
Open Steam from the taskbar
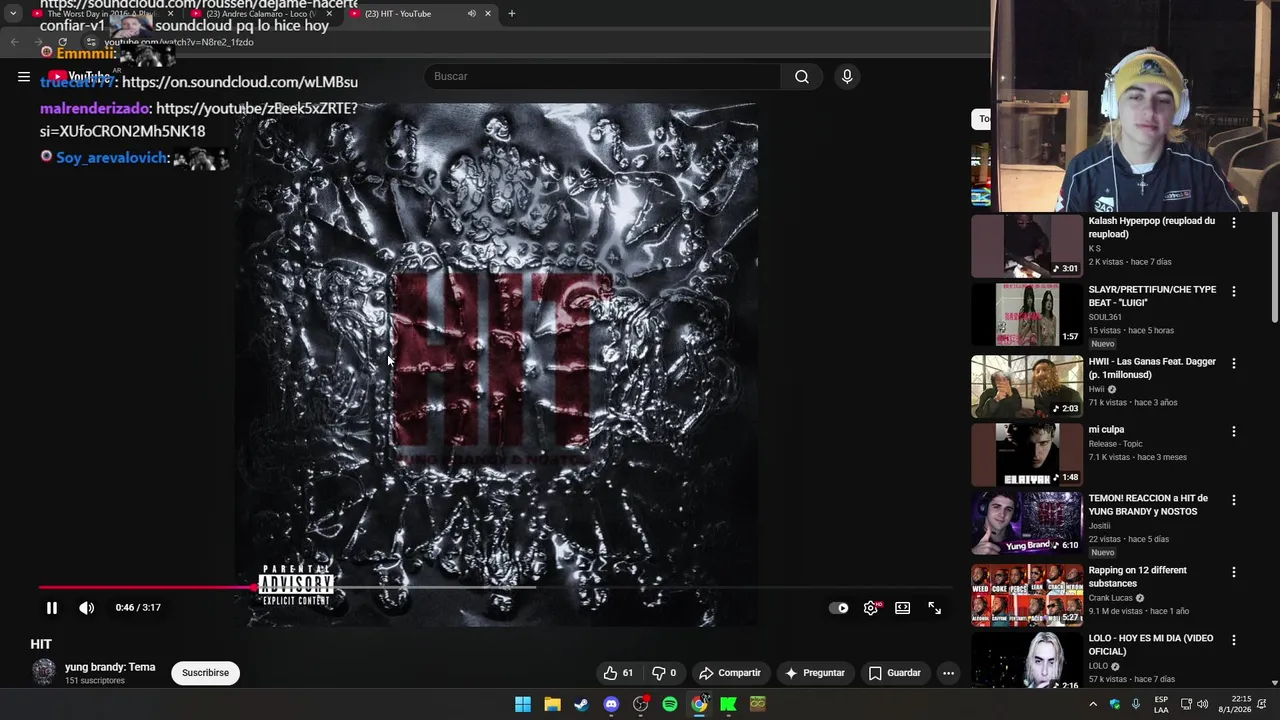pyautogui.click(x=581, y=704)
